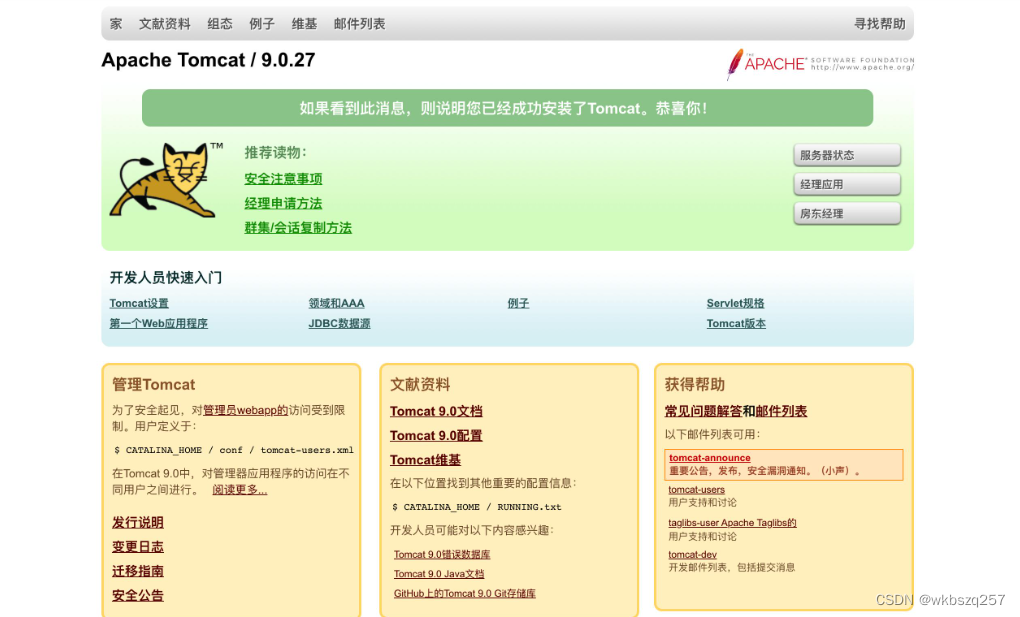Open the 常见问题解答和邮件列表 link

coord(736,411)
